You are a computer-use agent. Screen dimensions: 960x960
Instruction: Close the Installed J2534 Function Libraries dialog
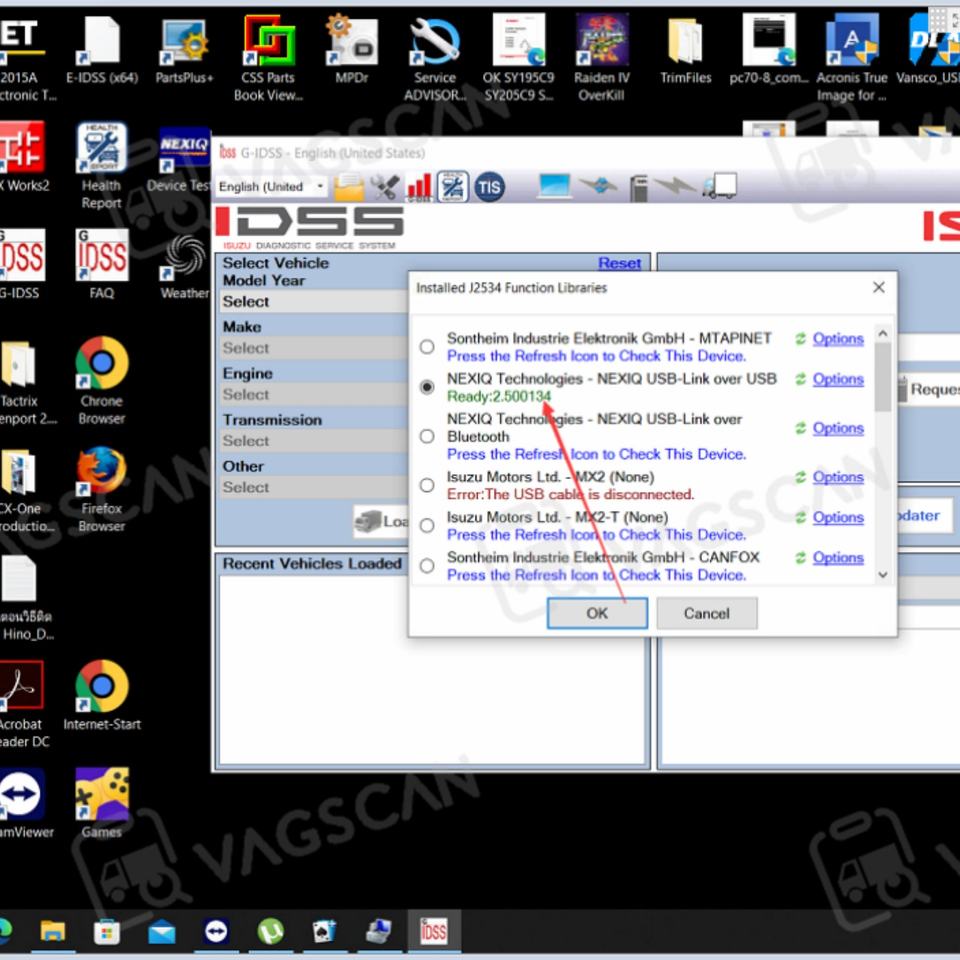879,287
